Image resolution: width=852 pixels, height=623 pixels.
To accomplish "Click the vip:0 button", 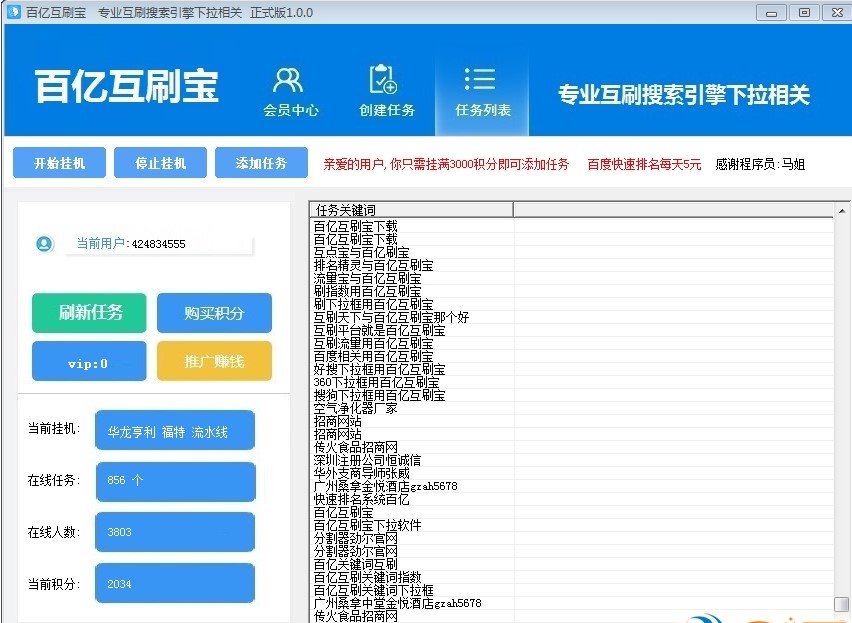I will 89,361.
